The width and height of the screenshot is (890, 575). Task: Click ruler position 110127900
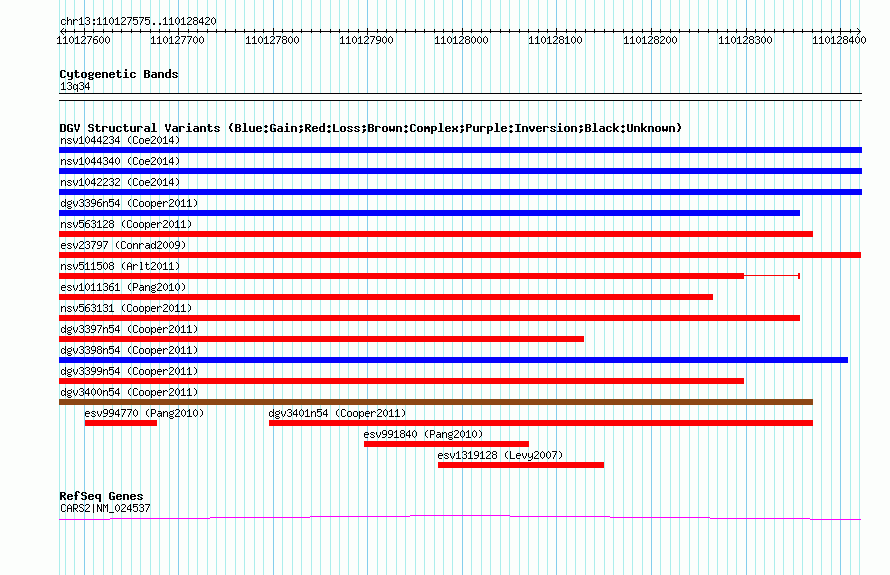coord(366,40)
